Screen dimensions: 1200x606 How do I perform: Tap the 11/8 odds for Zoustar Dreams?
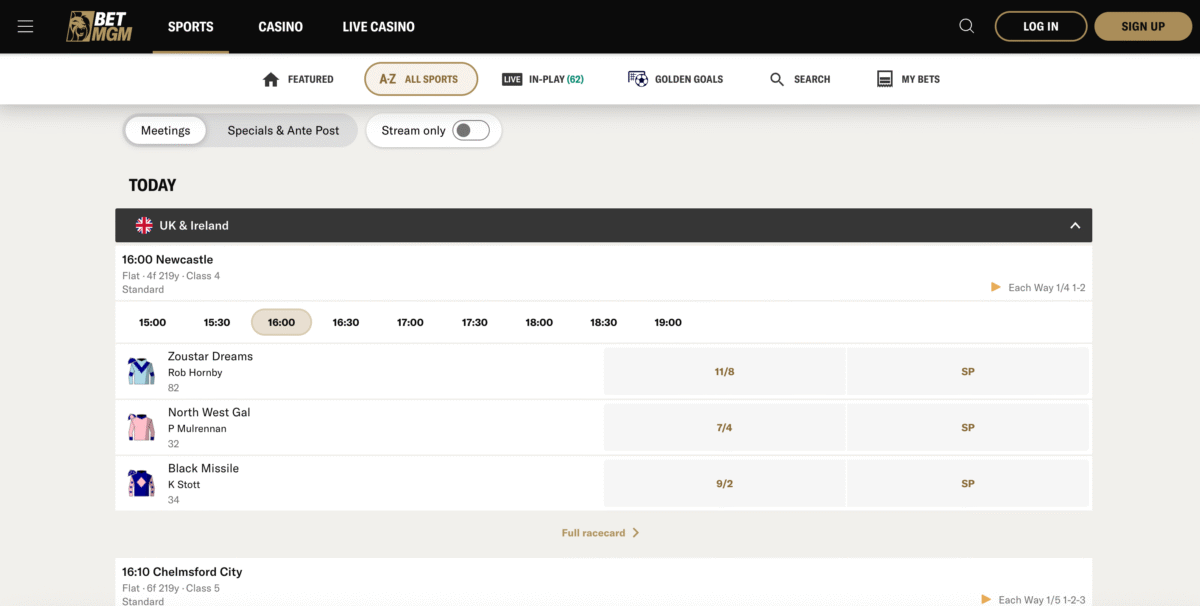[x=724, y=371]
